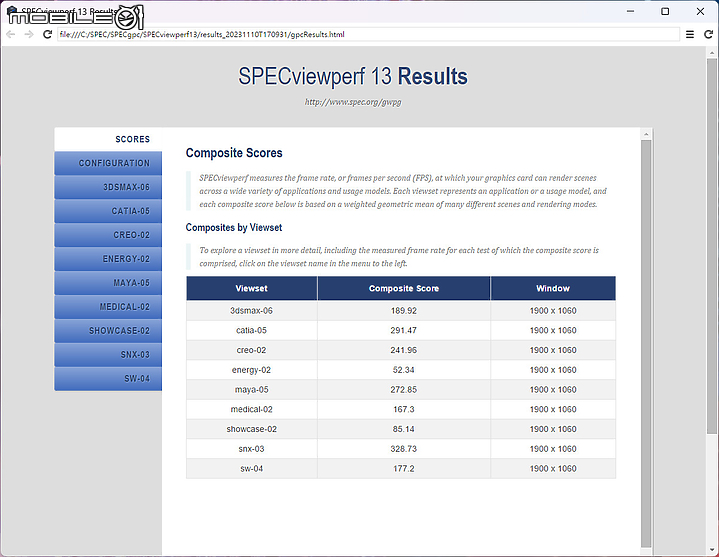Viewport: 719px width, 557px height.
Task: Click the 3dsmax-06 viewset cell
Action: pos(251,310)
